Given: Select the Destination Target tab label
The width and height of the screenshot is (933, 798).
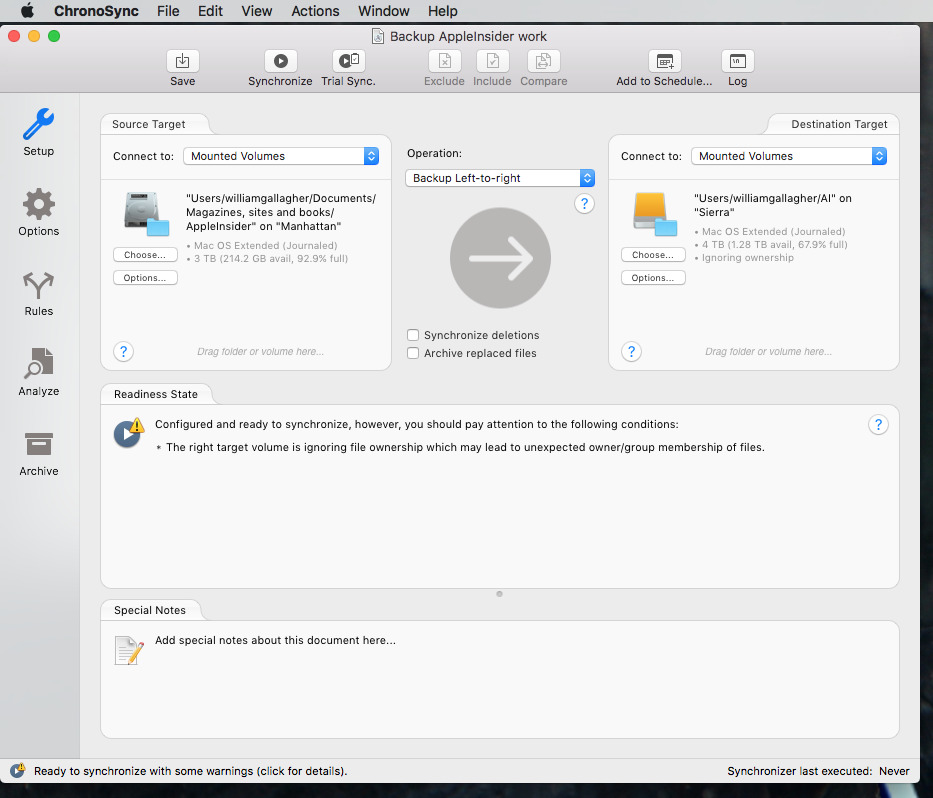Looking at the screenshot, I should point(839,124).
